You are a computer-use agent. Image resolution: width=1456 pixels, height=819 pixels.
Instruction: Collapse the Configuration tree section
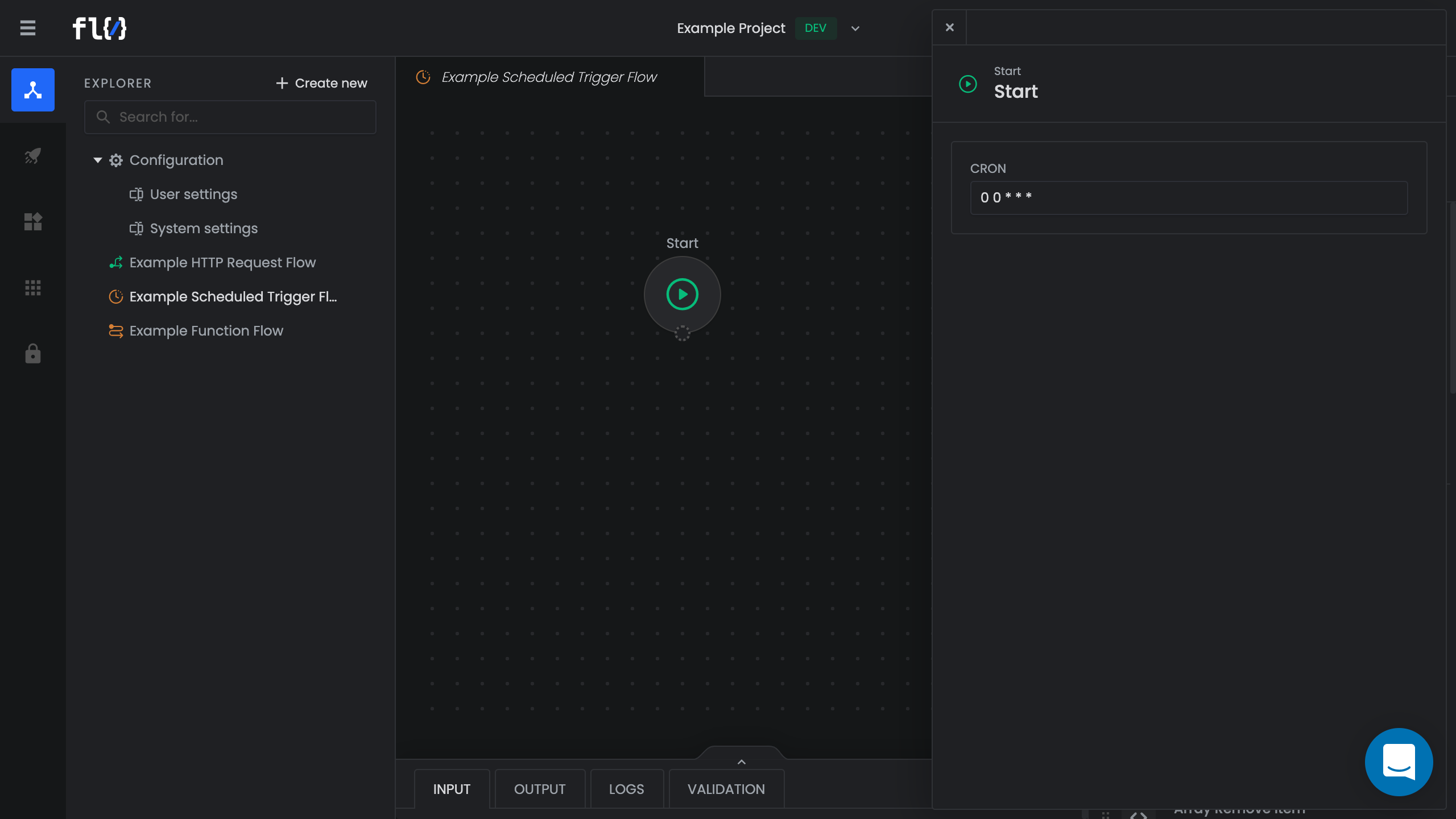[x=98, y=160]
